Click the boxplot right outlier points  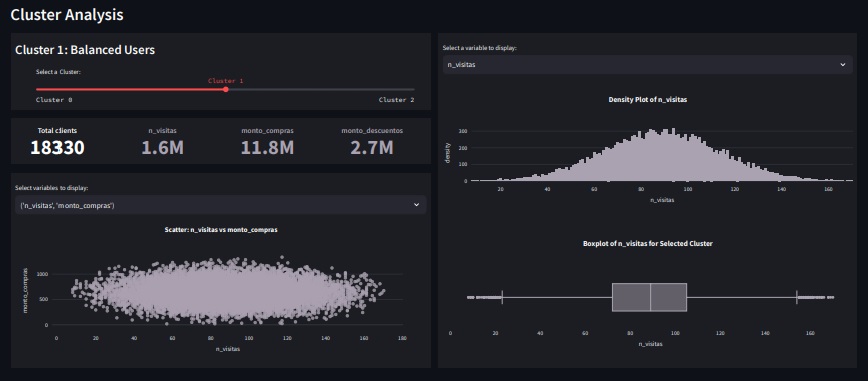pyautogui.click(x=815, y=297)
